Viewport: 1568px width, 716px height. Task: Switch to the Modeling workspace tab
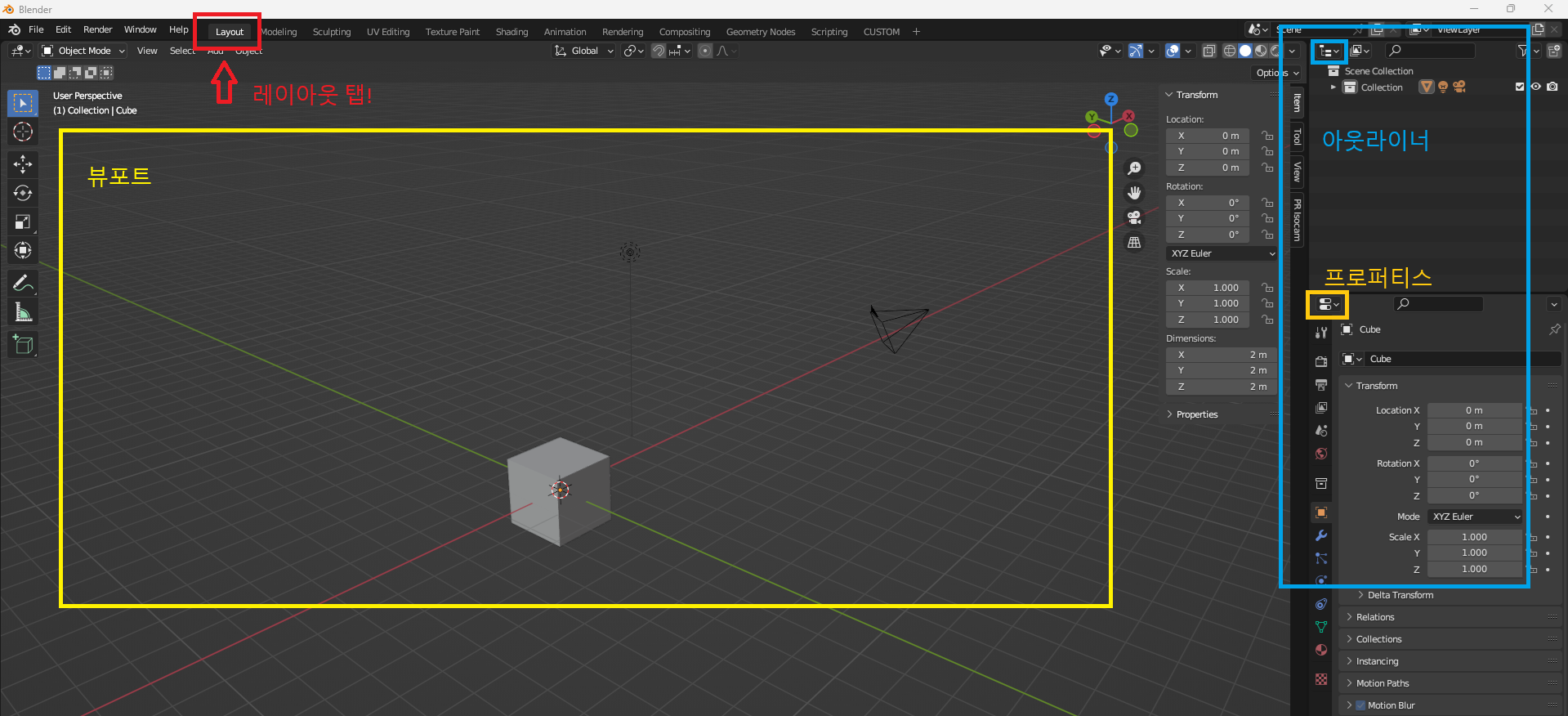coord(279,32)
